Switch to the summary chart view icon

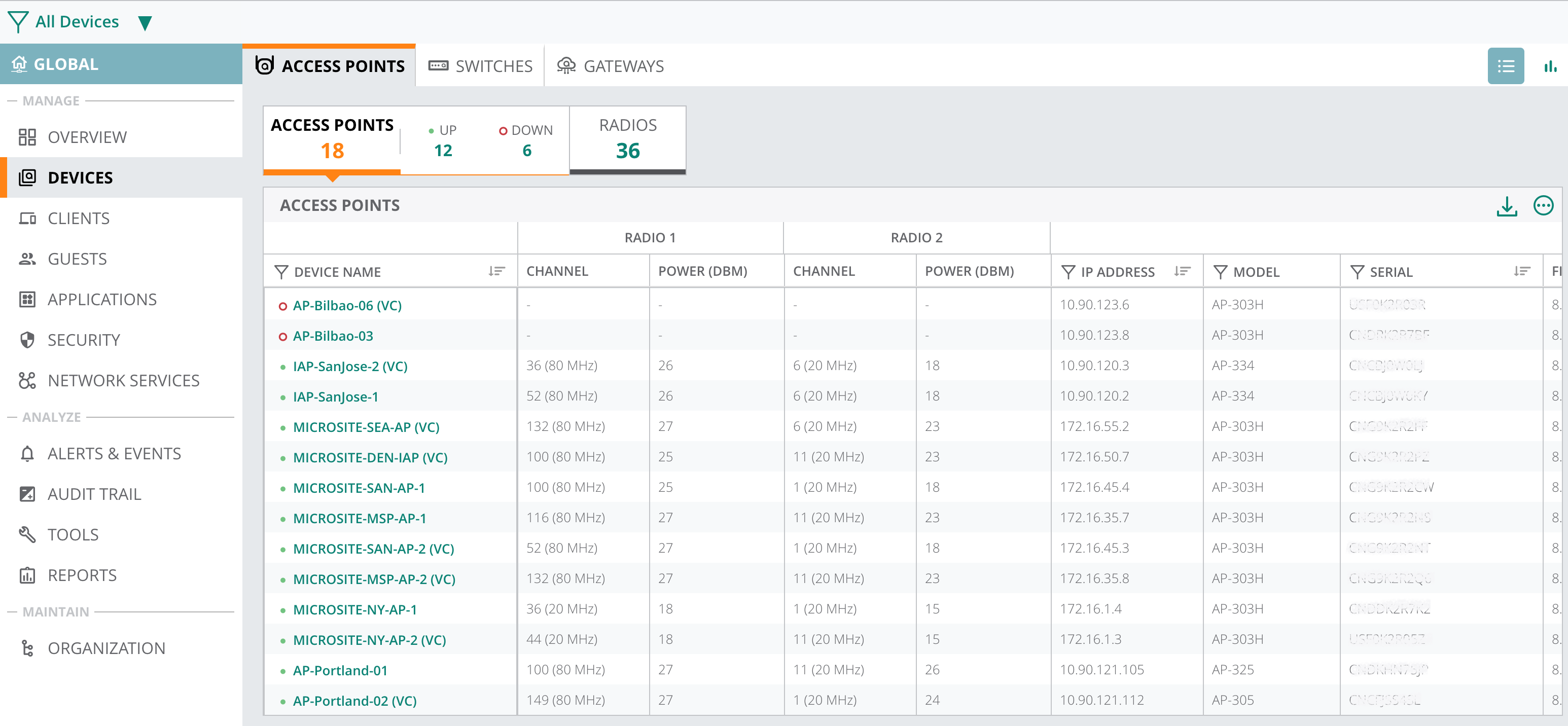click(x=1550, y=66)
